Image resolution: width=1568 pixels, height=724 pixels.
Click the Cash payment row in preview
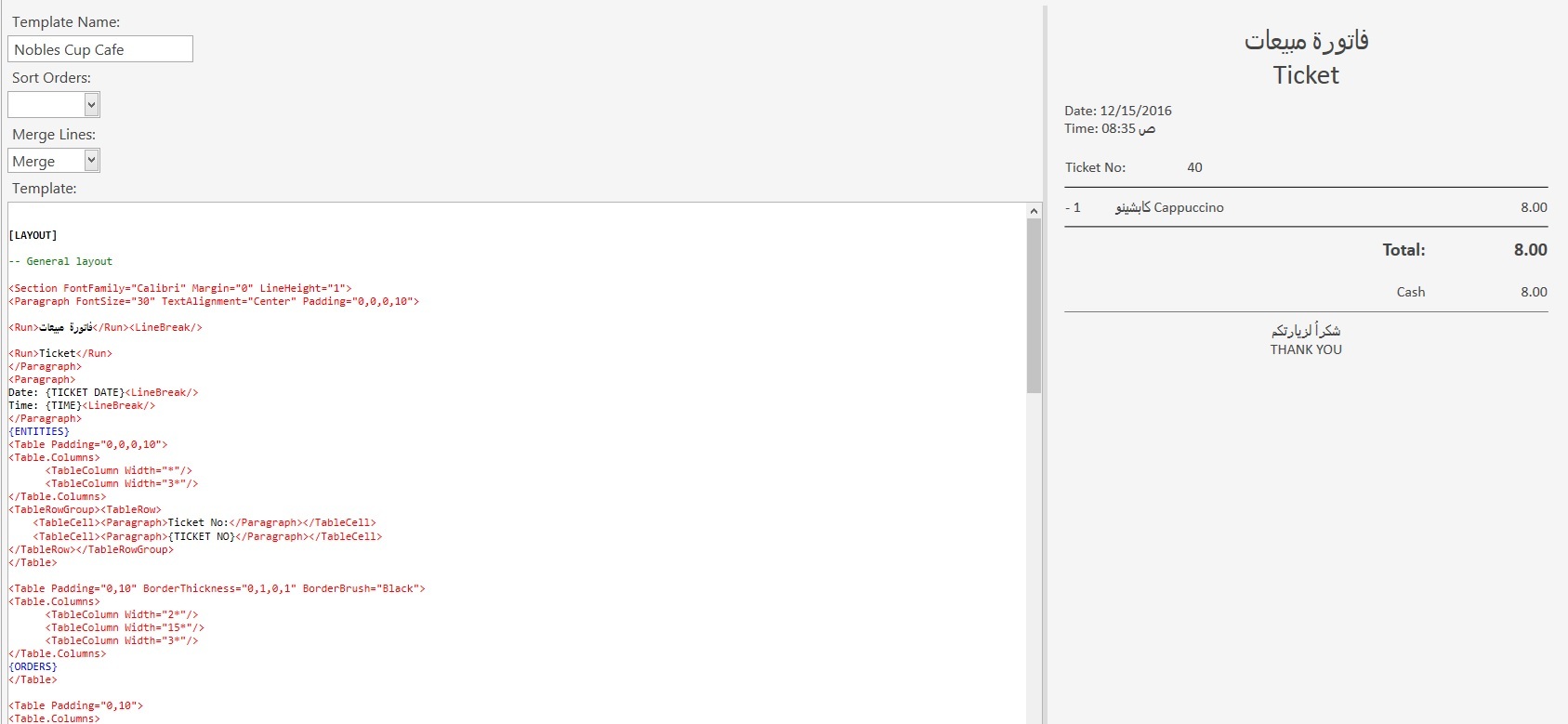coord(1410,292)
